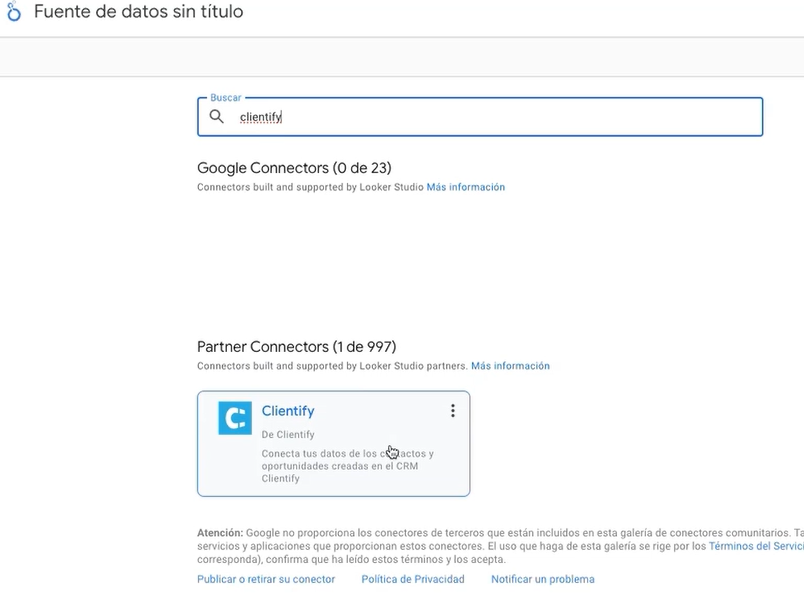Click the Clientify connector logo
This screenshot has width=804, height=593.
coord(235,418)
